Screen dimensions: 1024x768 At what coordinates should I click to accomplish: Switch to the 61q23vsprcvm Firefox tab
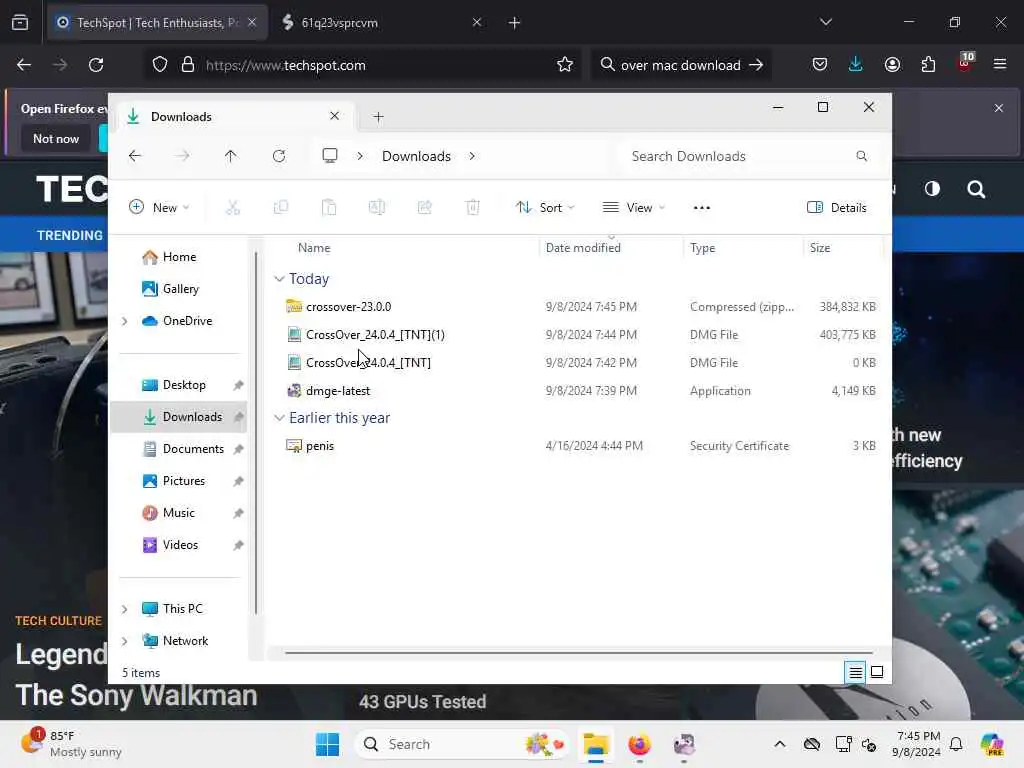[x=382, y=23]
